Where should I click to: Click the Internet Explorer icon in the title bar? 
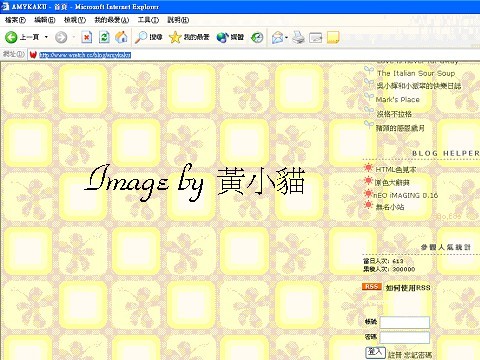coord(5,6)
